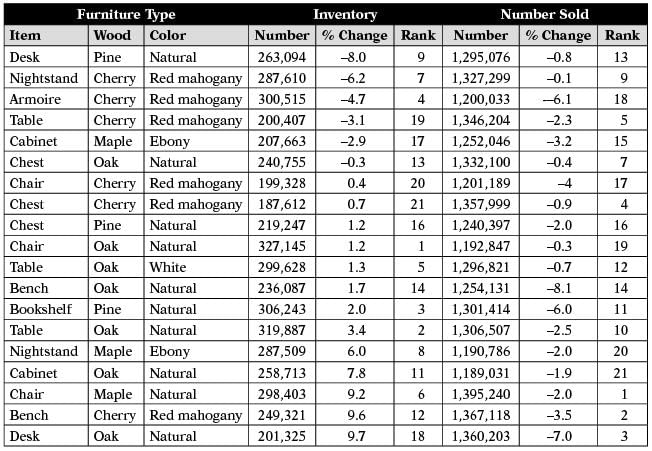Click inventory number 201,325
This screenshot has height=451, width=652.
(x=282, y=435)
